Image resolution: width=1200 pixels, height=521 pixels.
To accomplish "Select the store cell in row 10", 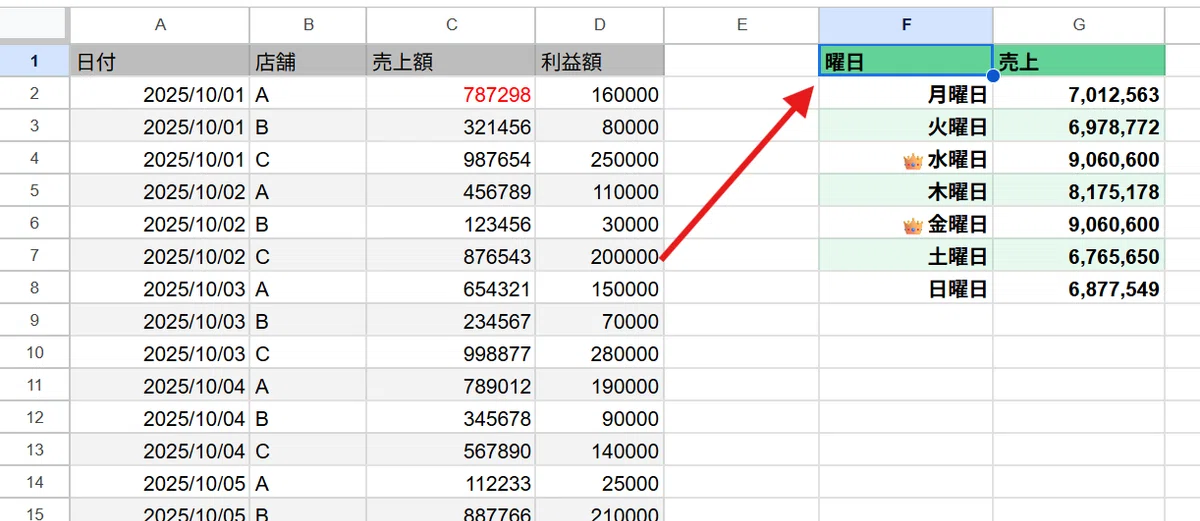I will [x=308, y=355].
